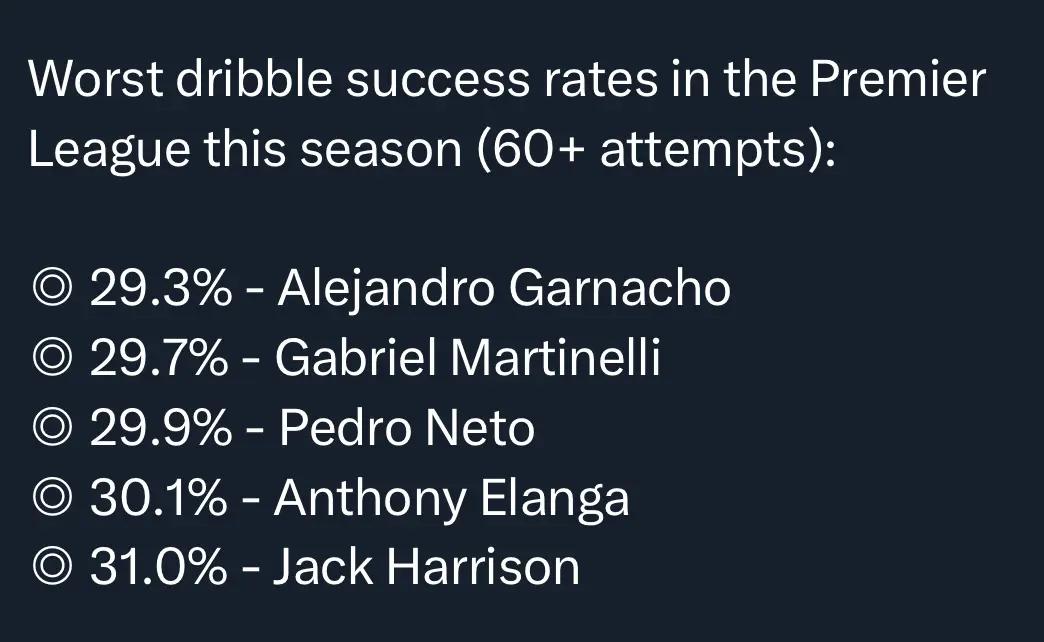Select the name Pedro Neto
The image size is (1044, 642).
pyautogui.click(x=407, y=428)
